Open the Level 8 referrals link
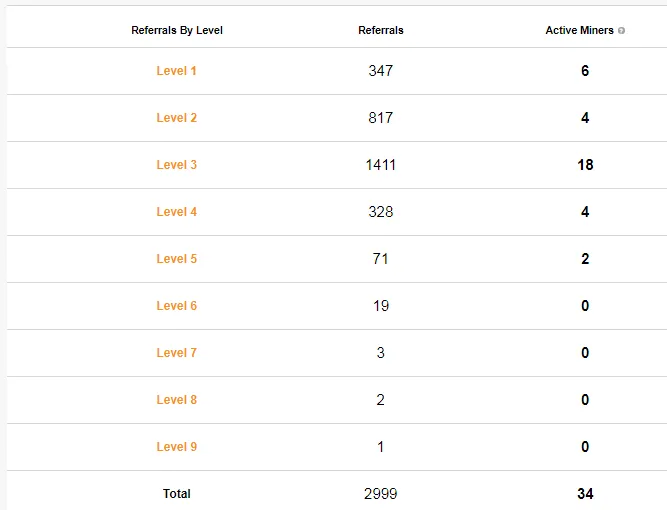This screenshot has height=510, width=667. (177, 400)
